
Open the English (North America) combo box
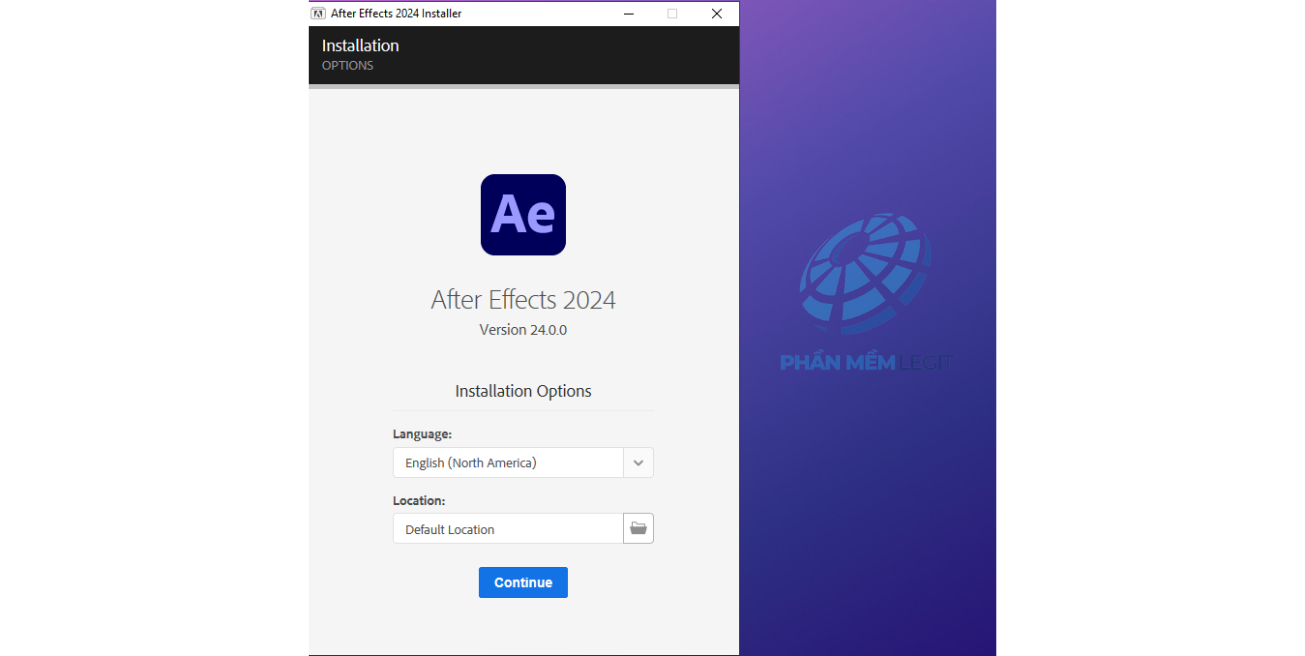tap(508, 463)
